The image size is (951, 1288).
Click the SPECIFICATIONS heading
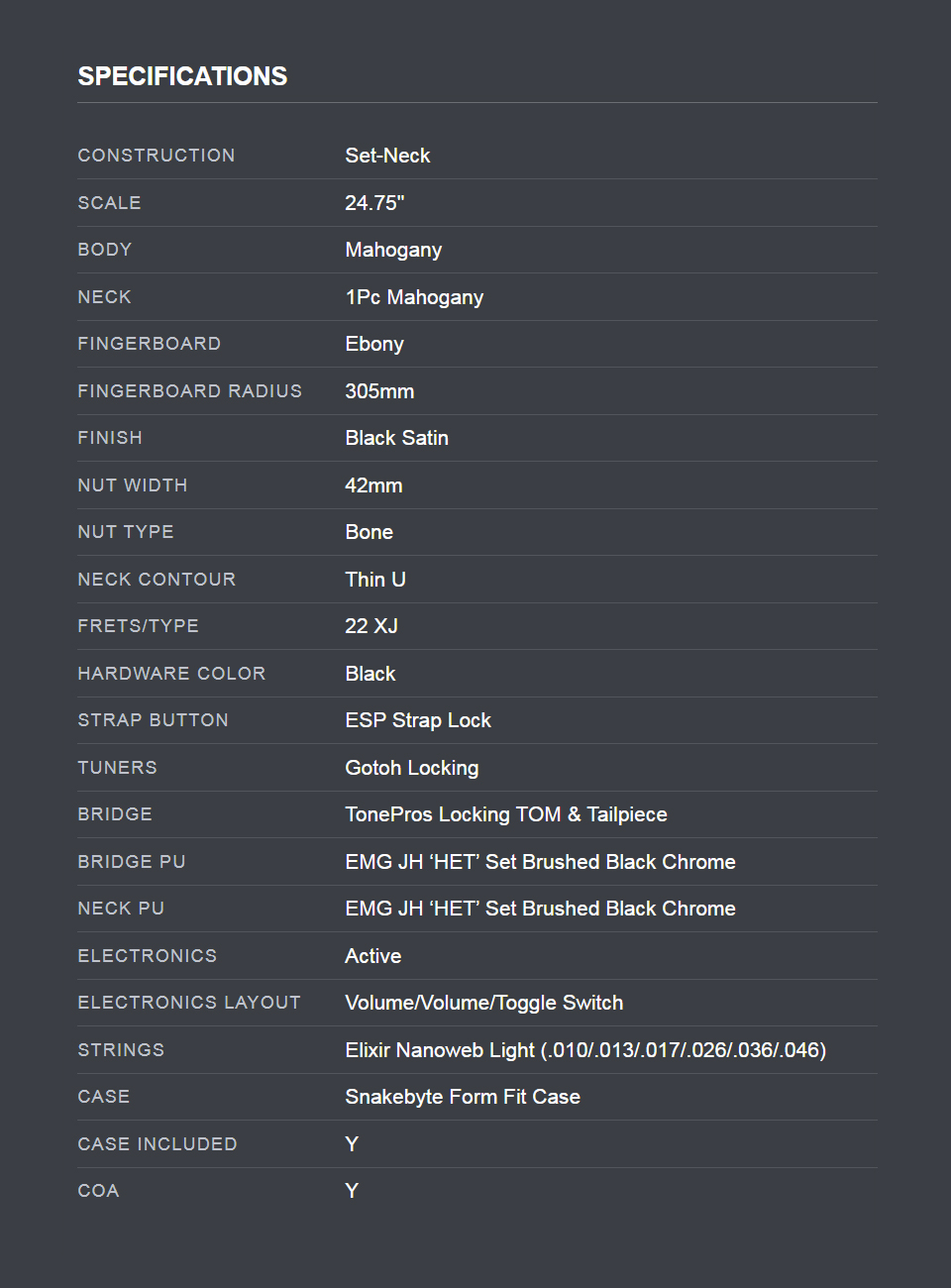(182, 76)
